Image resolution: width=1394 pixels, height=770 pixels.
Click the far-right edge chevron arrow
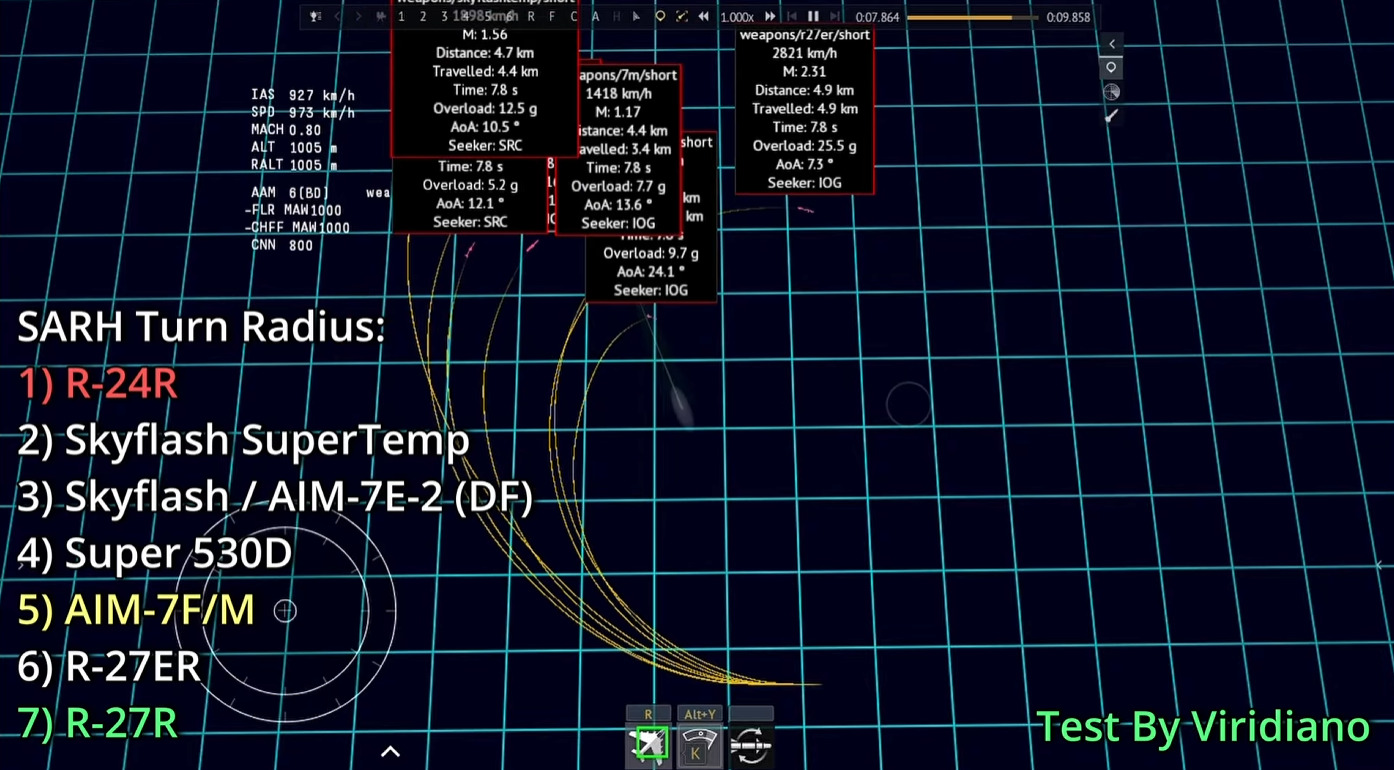pos(1381,566)
